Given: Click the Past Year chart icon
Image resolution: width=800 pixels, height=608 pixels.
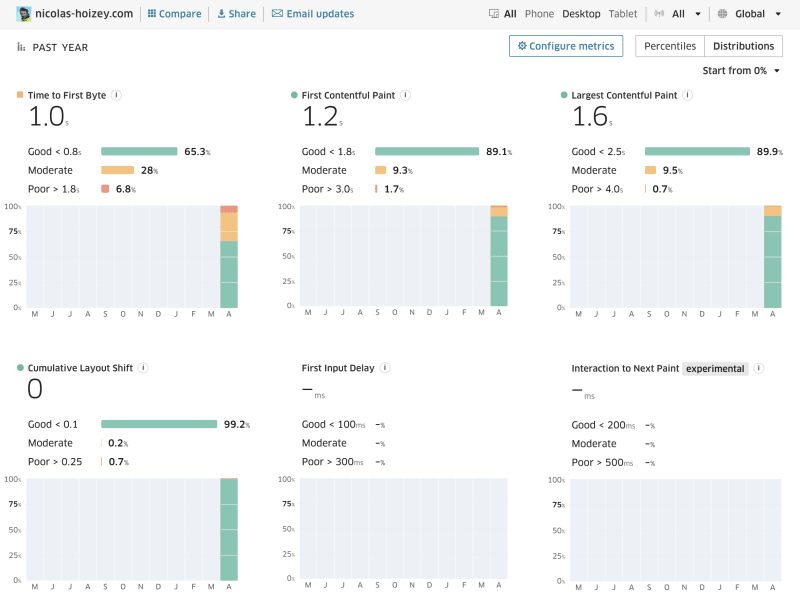Looking at the screenshot, I should 21,47.
